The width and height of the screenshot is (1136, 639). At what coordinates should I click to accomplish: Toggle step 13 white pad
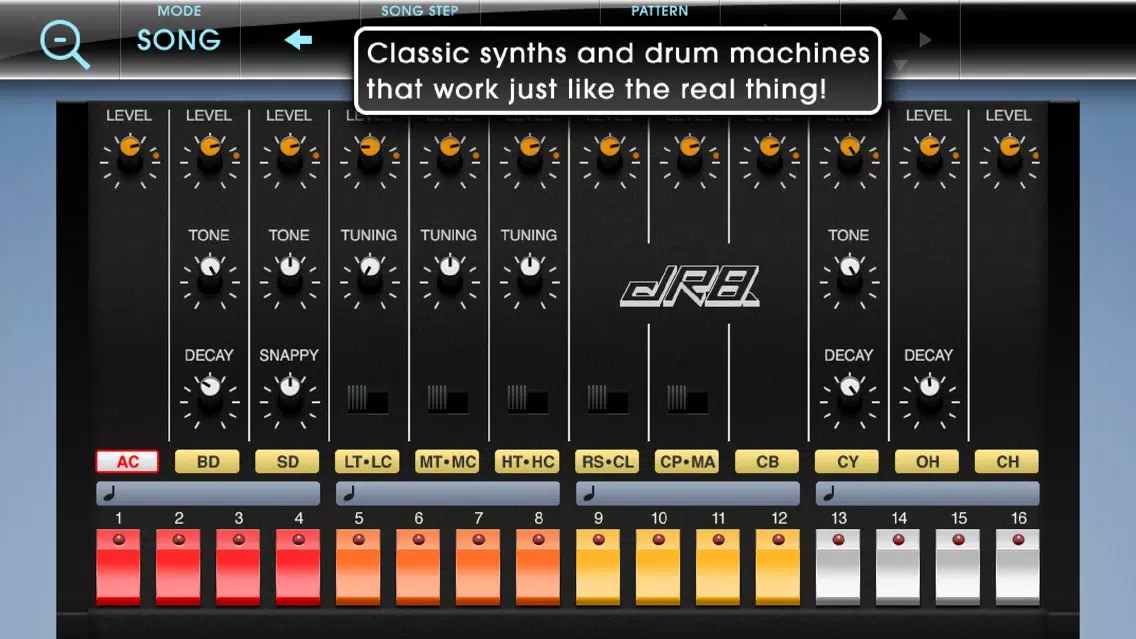point(838,567)
